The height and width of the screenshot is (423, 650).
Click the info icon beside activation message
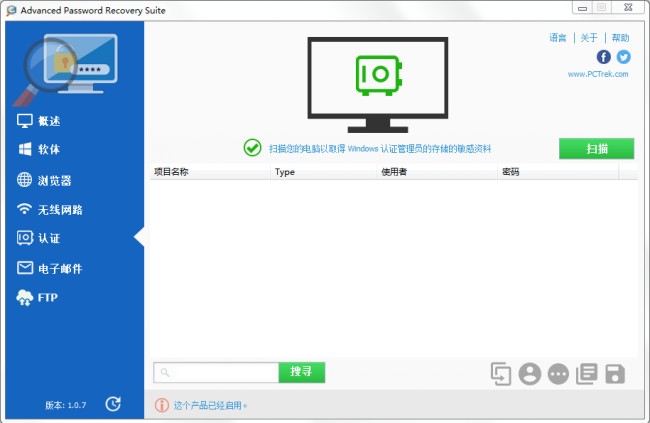(x=162, y=405)
